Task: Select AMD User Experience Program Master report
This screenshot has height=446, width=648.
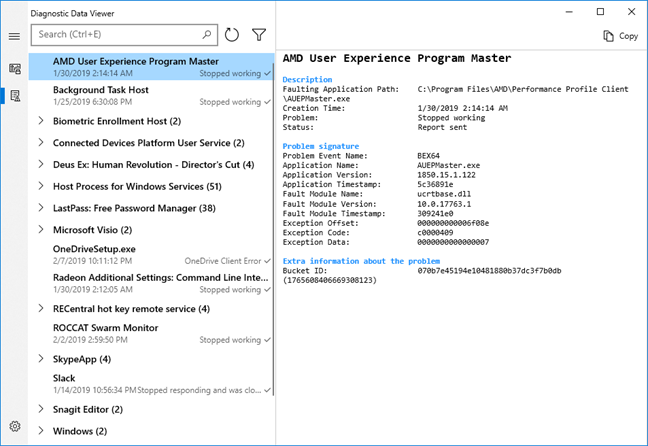Action: click(x=151, y=67)
